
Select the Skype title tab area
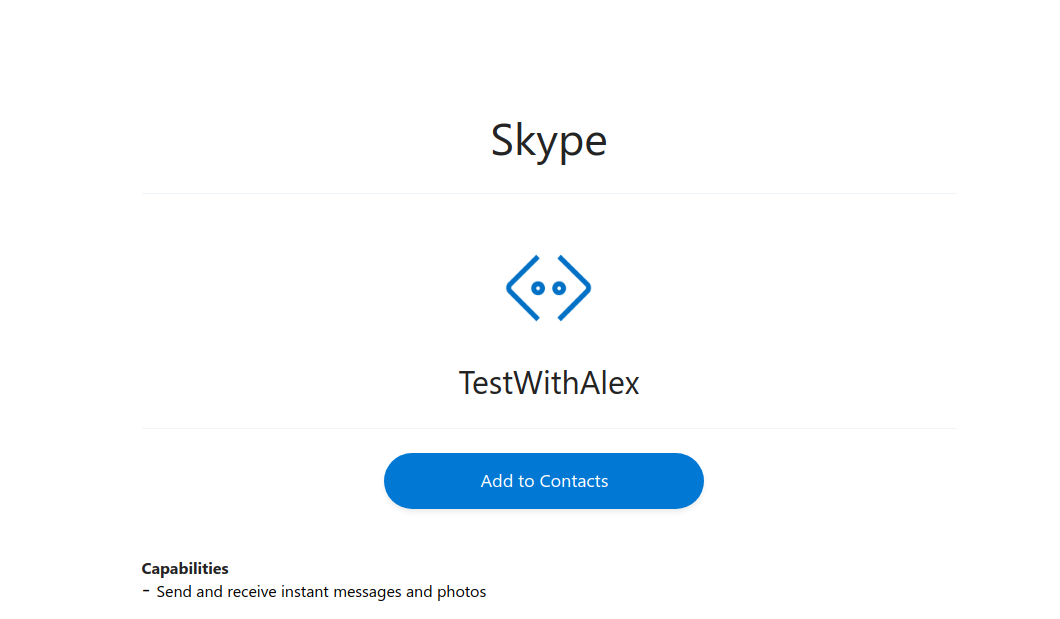coord(548,140)
